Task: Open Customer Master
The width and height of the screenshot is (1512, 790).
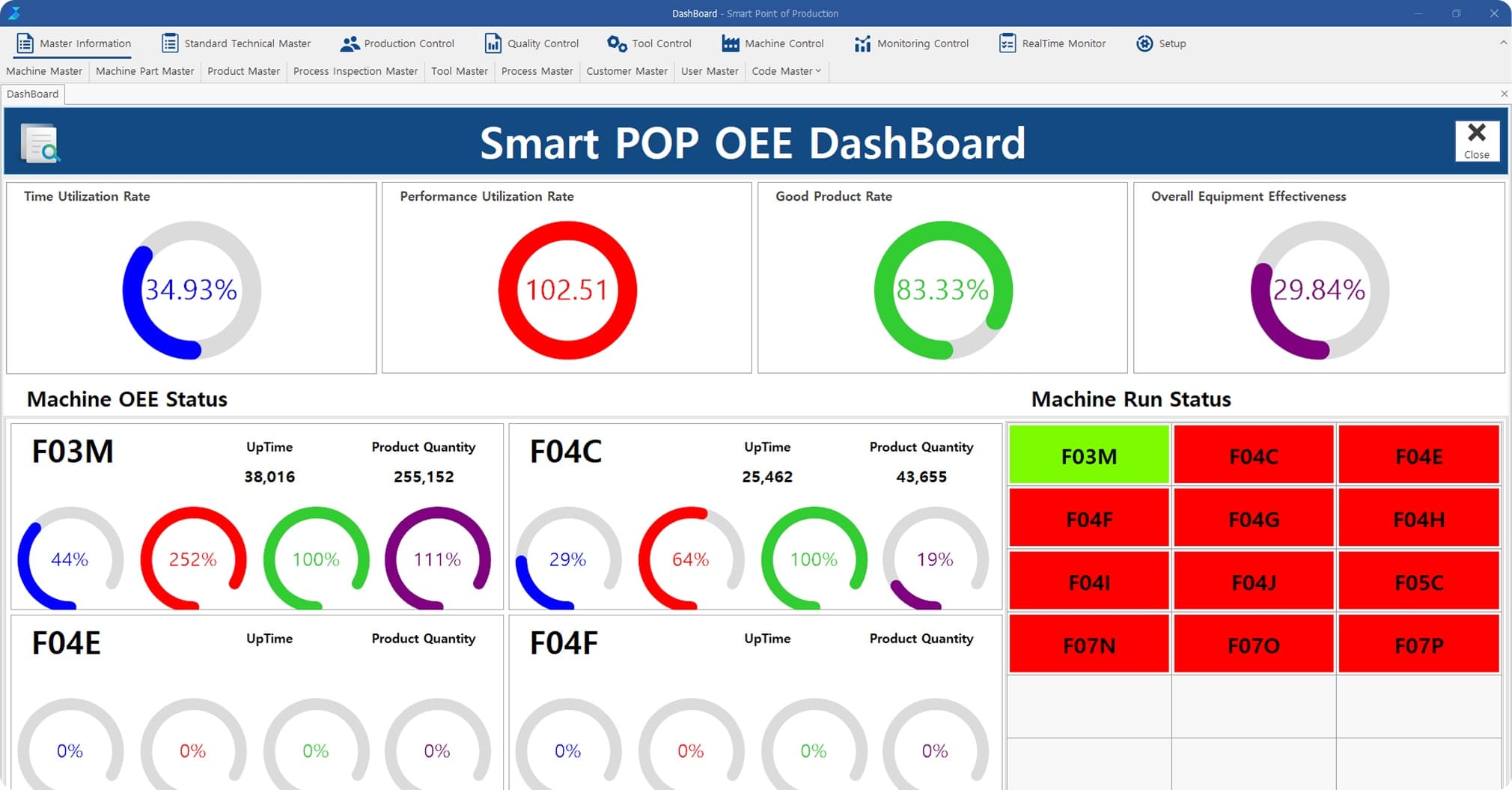Action: click(x=627, y=71)
